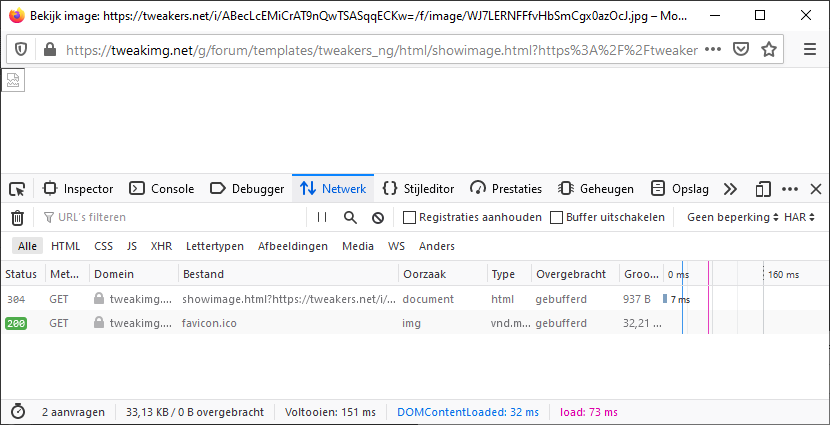This screenshot has width=830, height=425.
Task: Sort by Oorzaak column header
Action: pos(443,274)
